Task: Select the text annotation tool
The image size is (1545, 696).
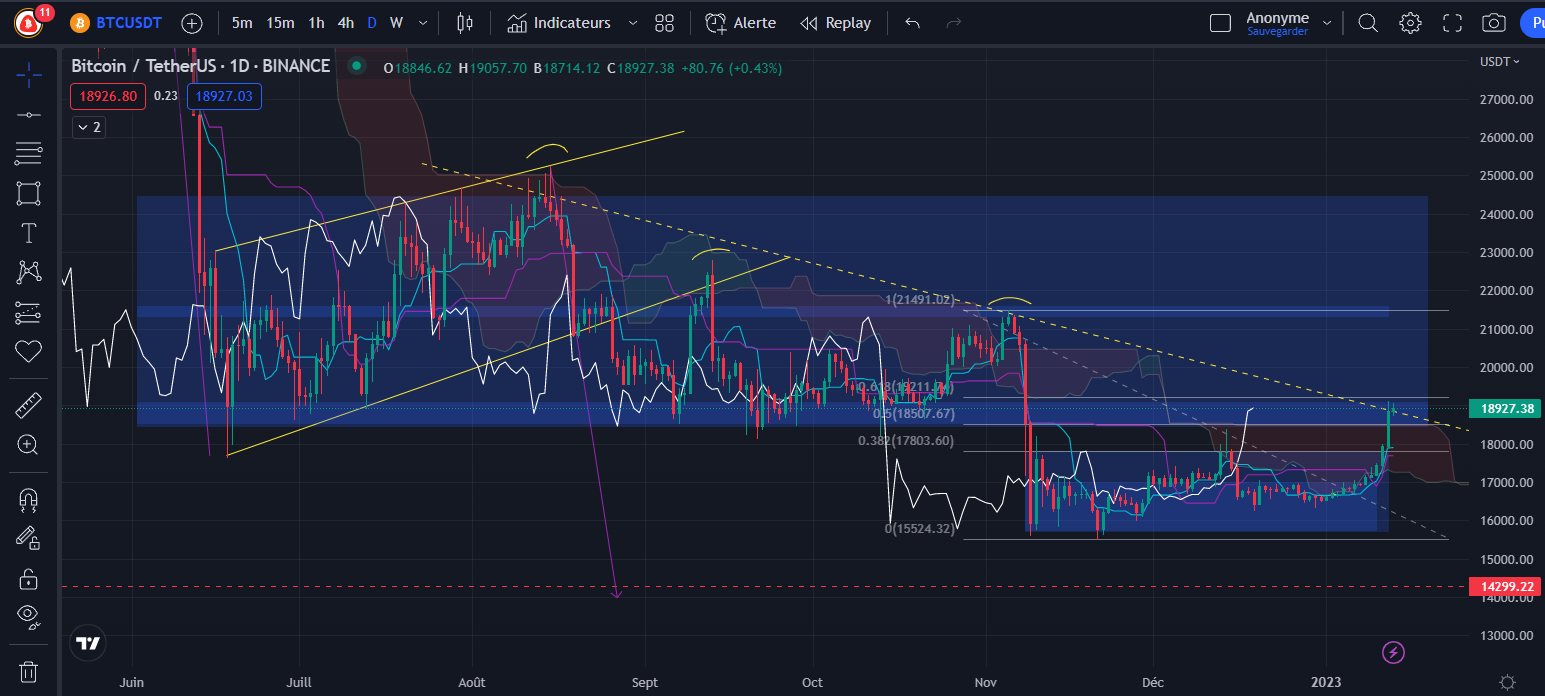Action: tap(28, 232)
